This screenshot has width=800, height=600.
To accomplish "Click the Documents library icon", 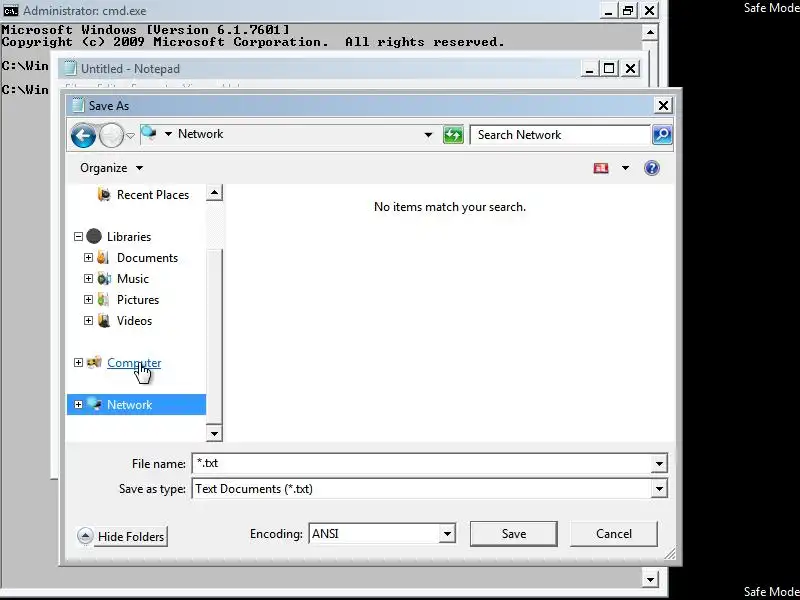I will pyautogui.click(x=104, y=258).
